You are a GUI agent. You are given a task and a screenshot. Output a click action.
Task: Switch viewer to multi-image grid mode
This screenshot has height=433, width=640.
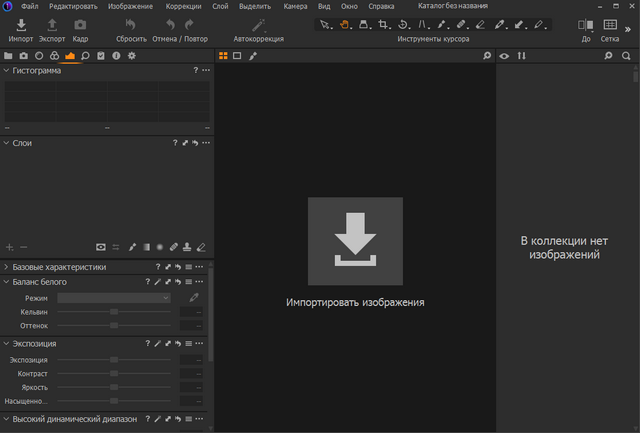pos(222,56)
